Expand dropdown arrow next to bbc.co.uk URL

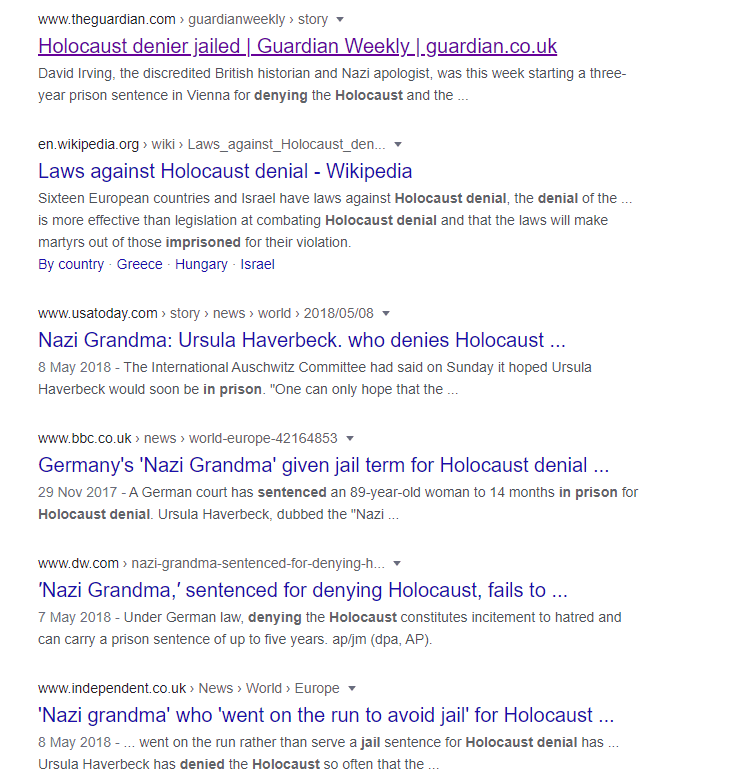tap(350, 439)
